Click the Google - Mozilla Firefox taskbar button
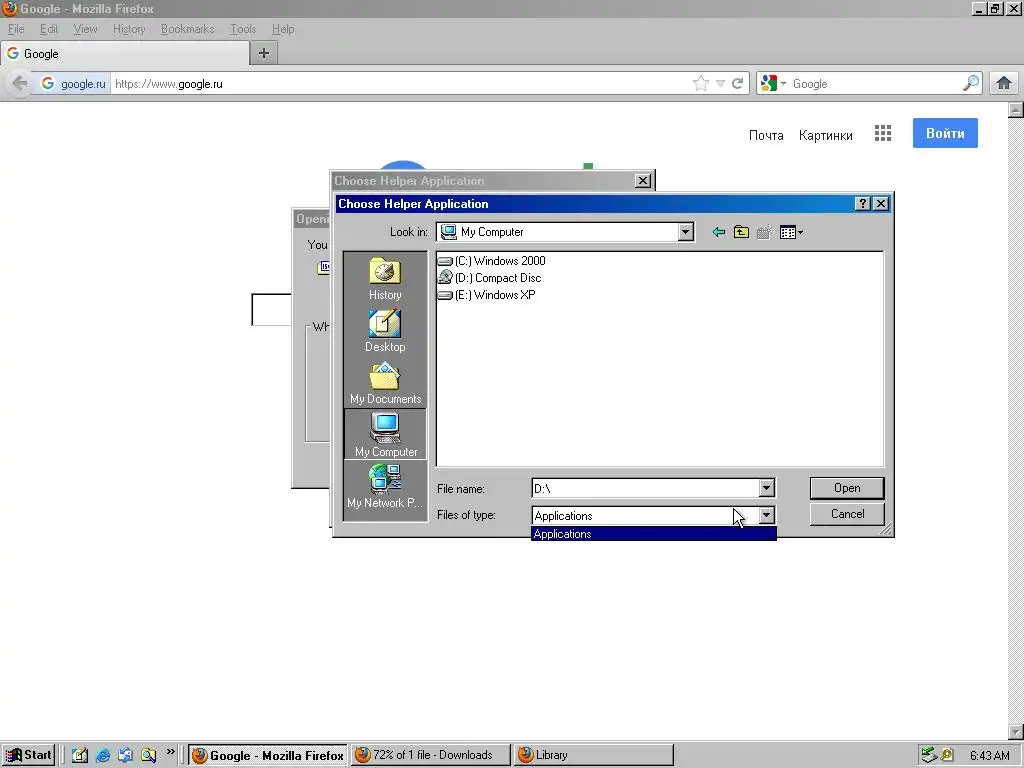Viewport: 1024px width, 768px height. coord(268,755)
